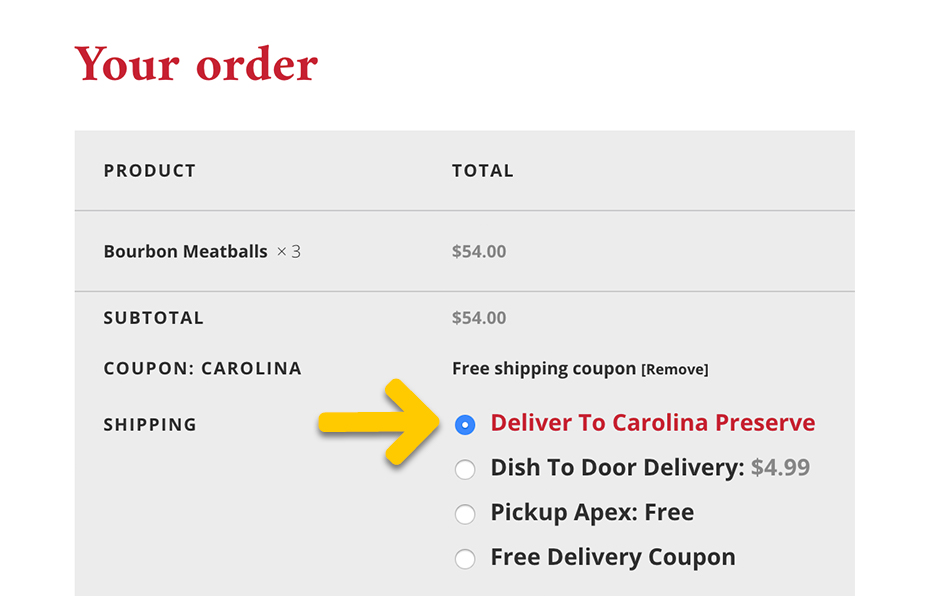This screenshot has width=928, height=596.
Task: Click the Pickup Apex radio circle
Action: [465, 513]
